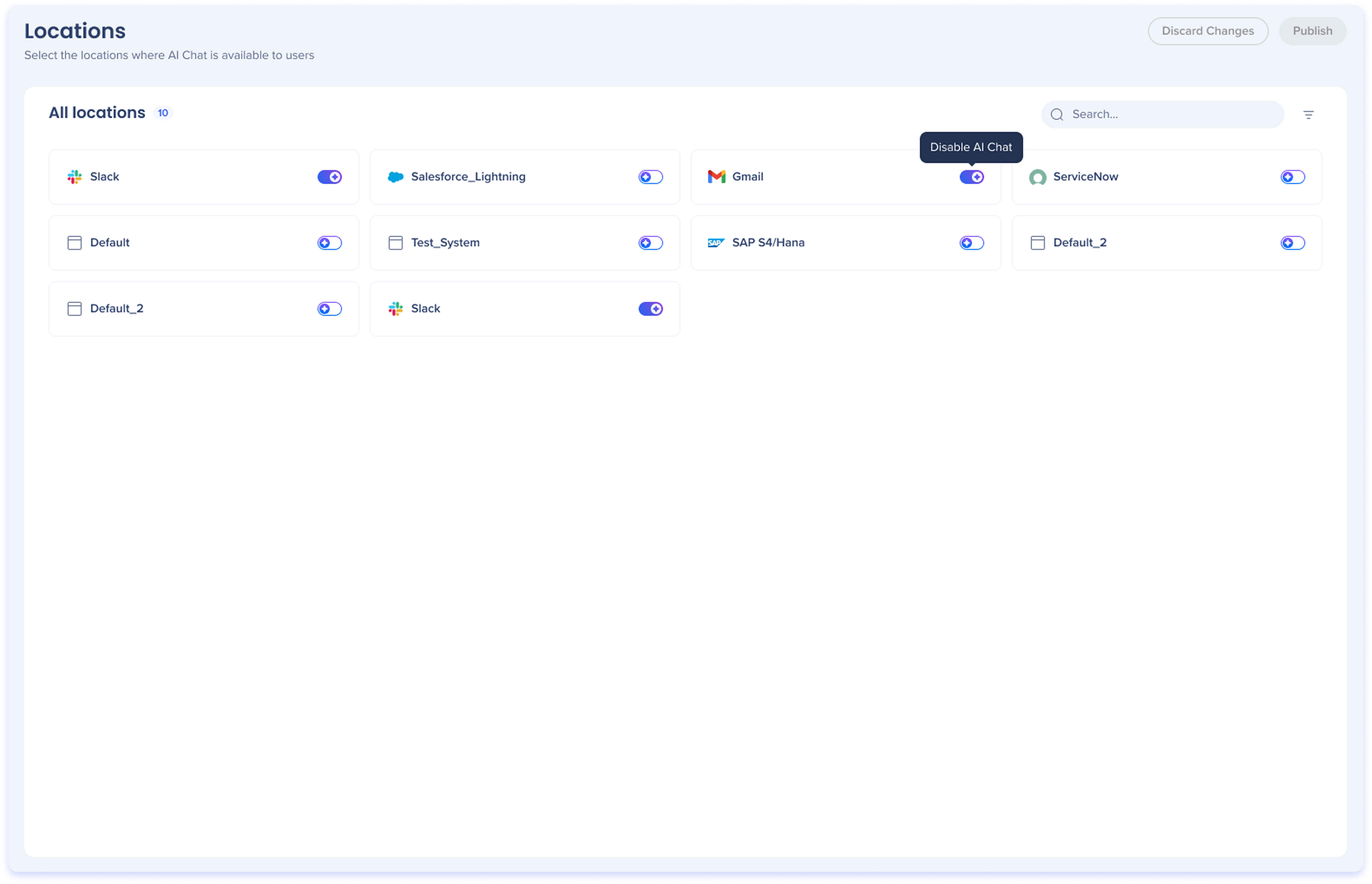
Task: Focus the Search locations field
Action: point(1162,114)
